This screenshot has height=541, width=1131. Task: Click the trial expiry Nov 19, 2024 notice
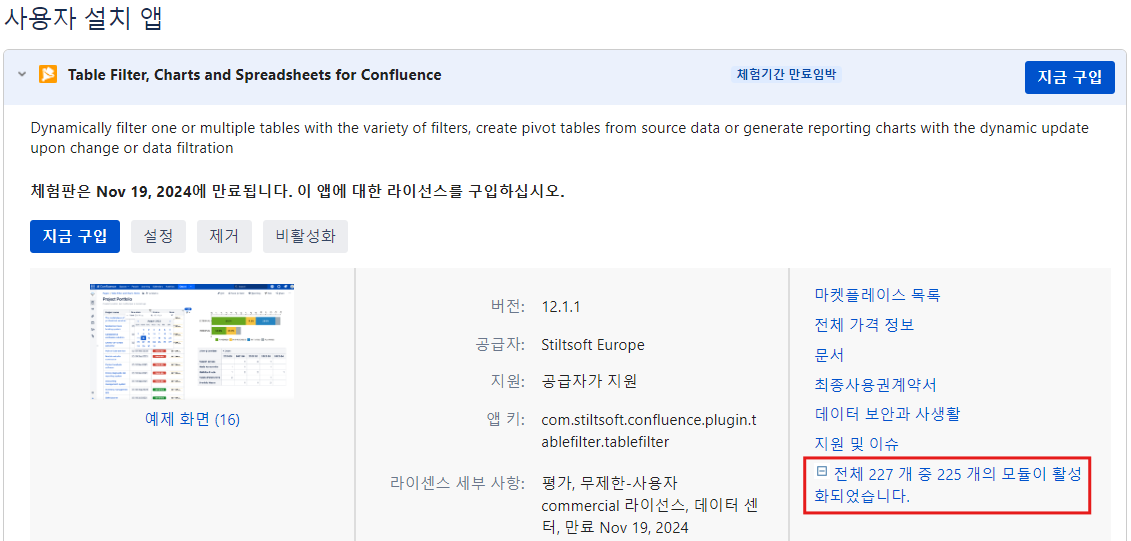[297, 192]
